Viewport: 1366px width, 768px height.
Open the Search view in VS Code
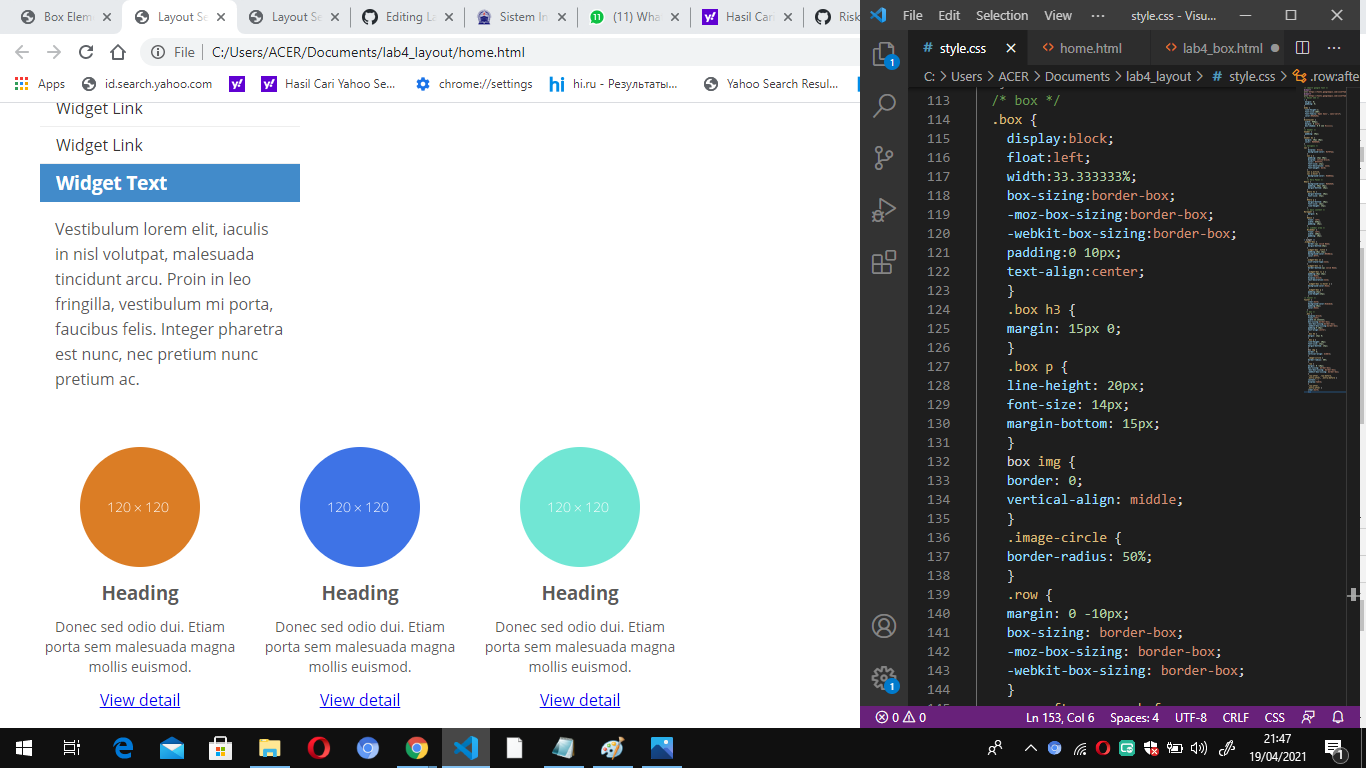point(883,105)
